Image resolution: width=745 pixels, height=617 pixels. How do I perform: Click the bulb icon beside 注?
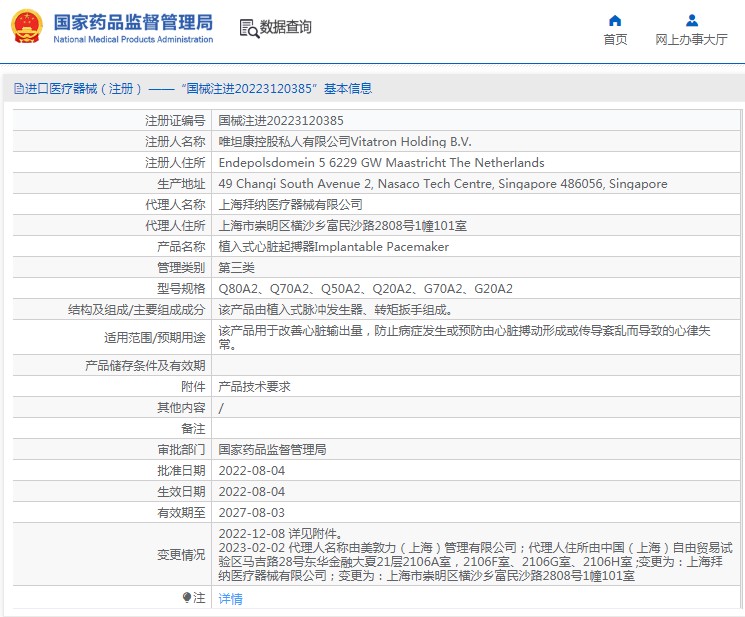[186, 598]
